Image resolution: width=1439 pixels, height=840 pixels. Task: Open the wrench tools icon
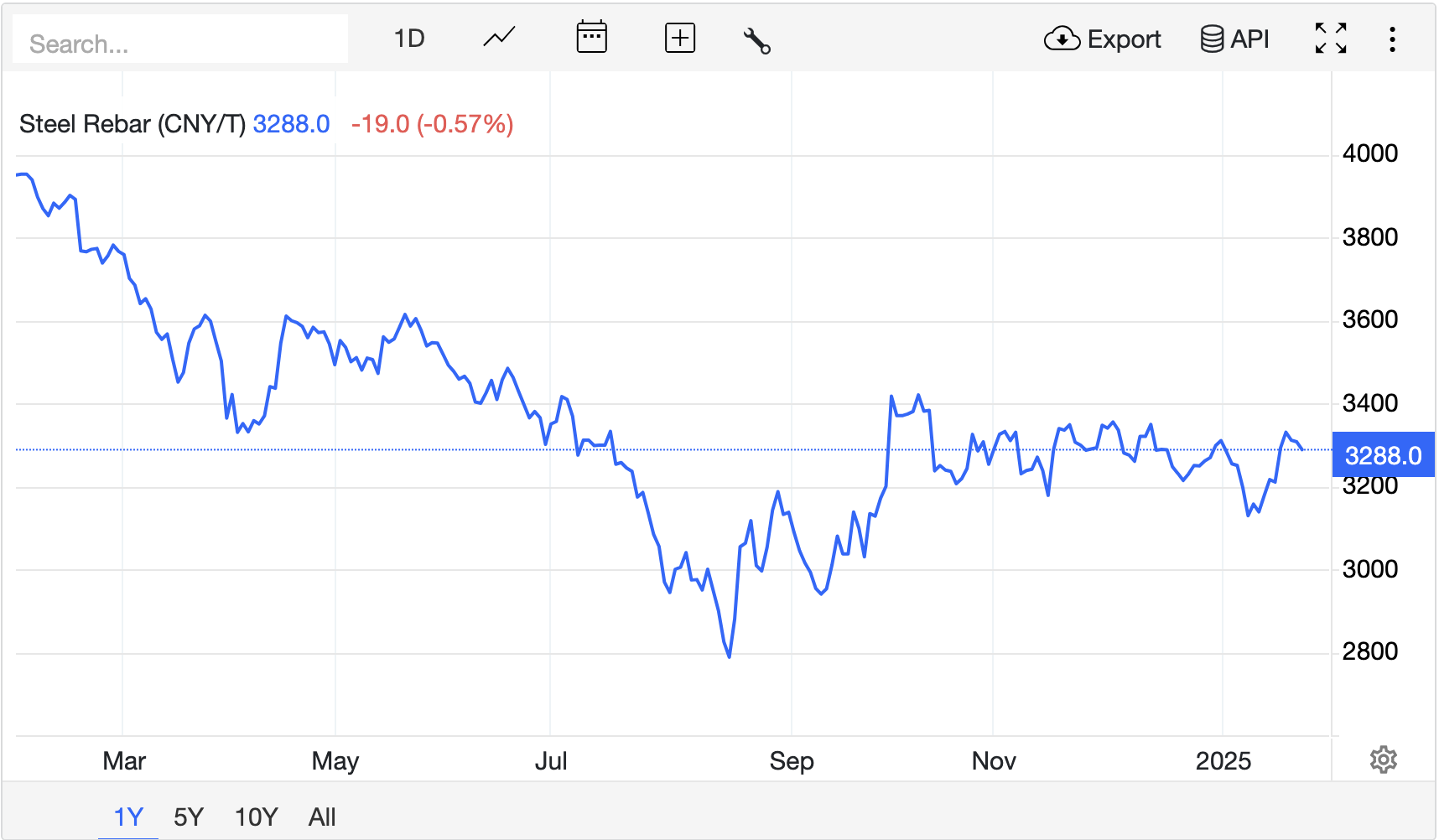click(756, 40)
